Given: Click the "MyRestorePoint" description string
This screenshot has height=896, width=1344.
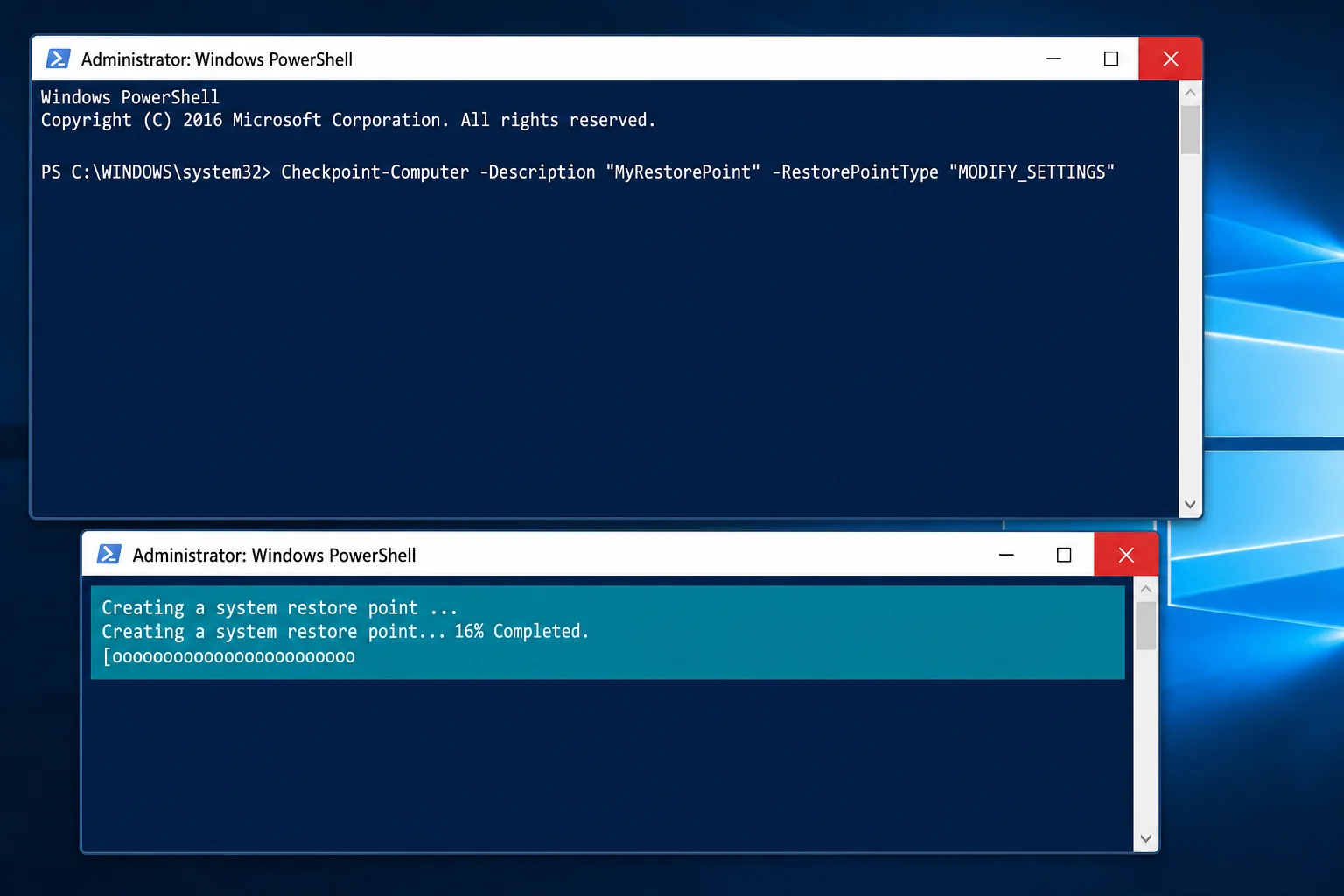Looking at the screenshot, I should point(682,172).
